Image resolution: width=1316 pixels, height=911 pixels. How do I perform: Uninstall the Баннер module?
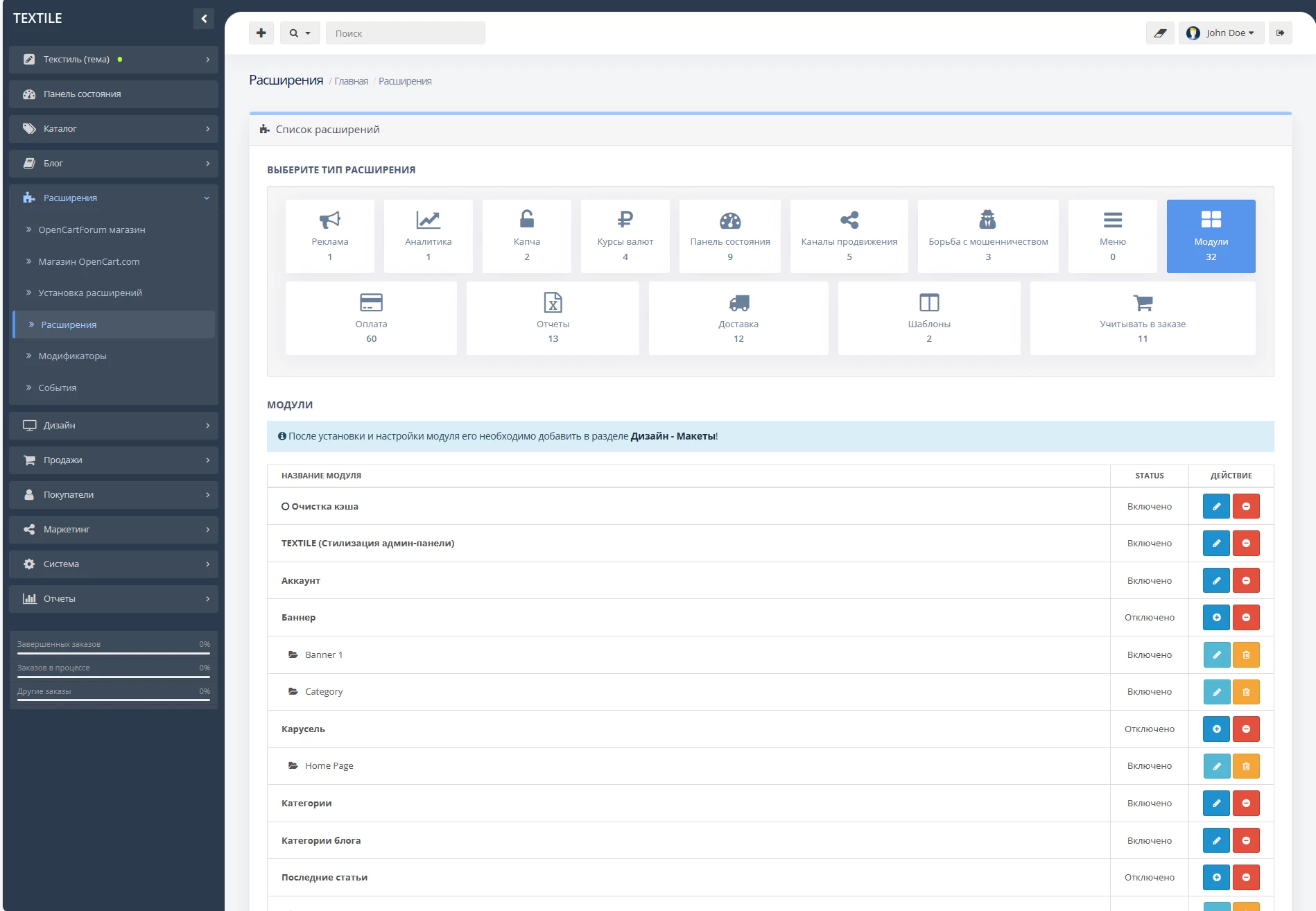pyautogui.click(x=1246, y=618)
